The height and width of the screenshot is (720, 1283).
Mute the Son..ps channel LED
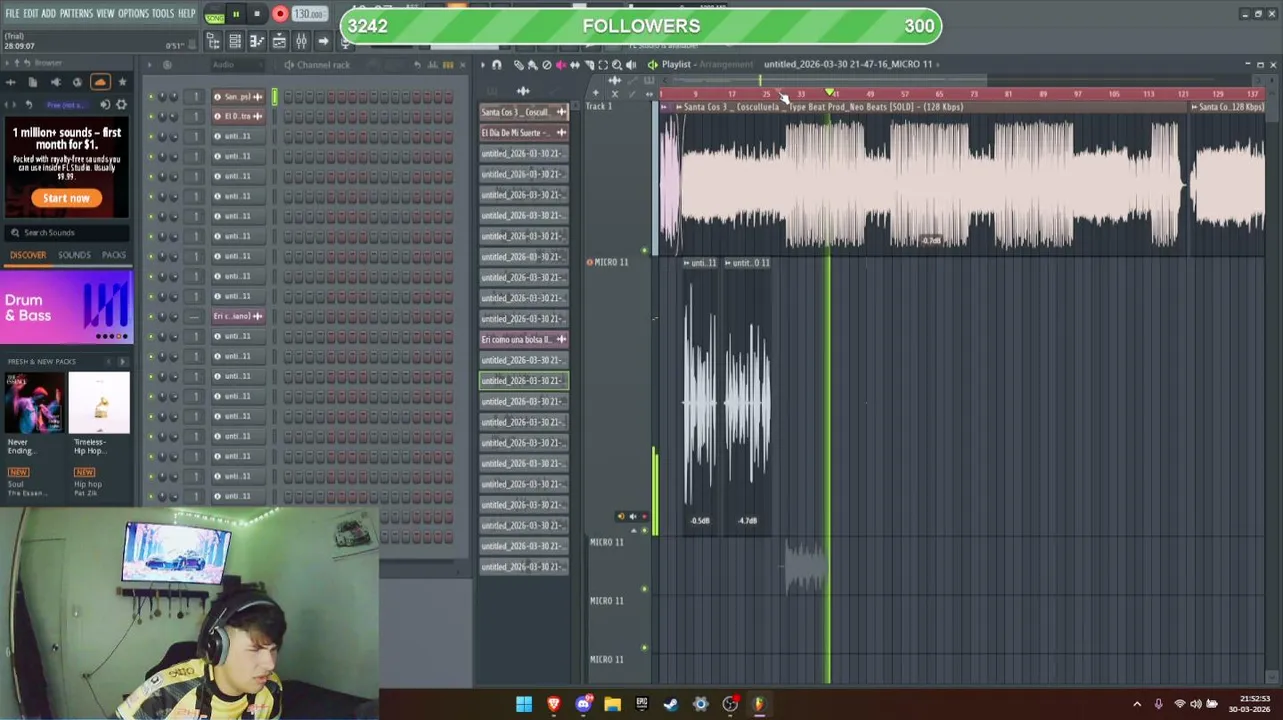coord(151,97)
